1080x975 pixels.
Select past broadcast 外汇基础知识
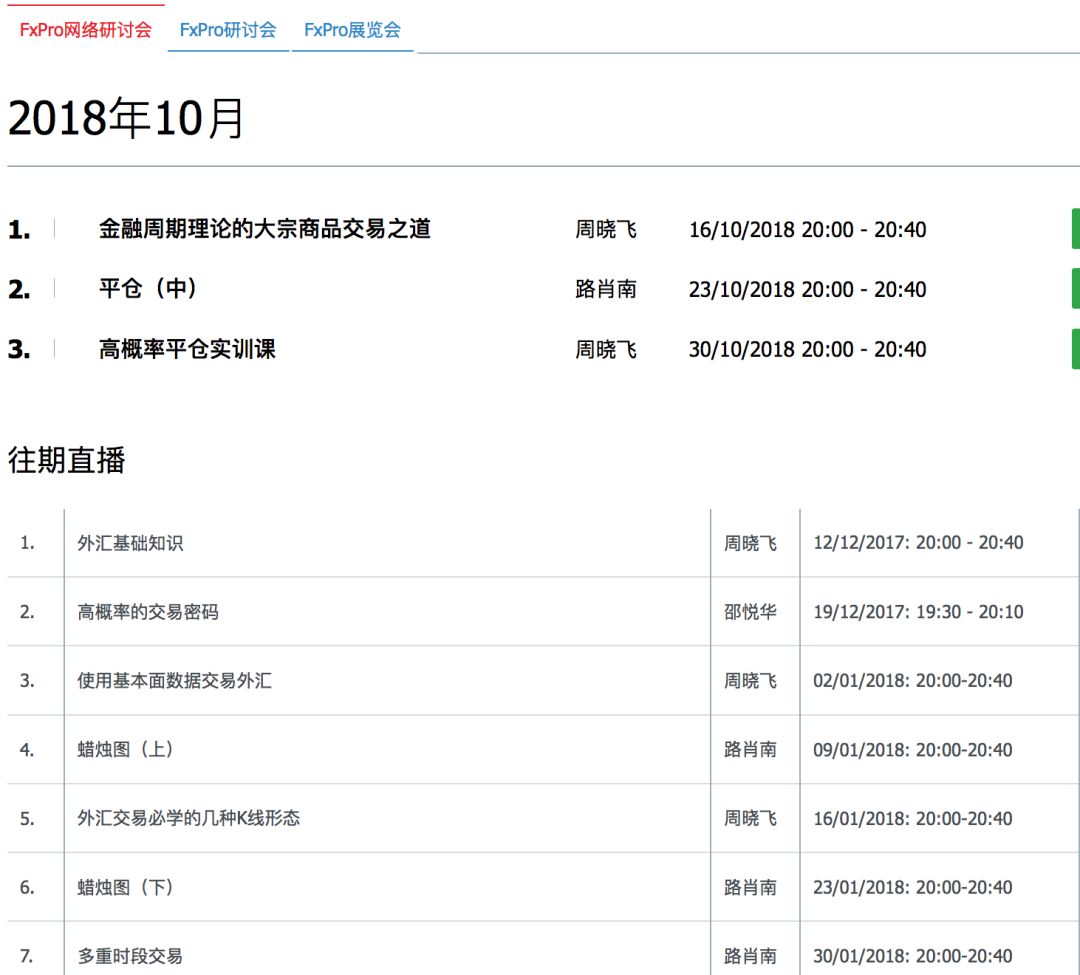tap(130, 543)
